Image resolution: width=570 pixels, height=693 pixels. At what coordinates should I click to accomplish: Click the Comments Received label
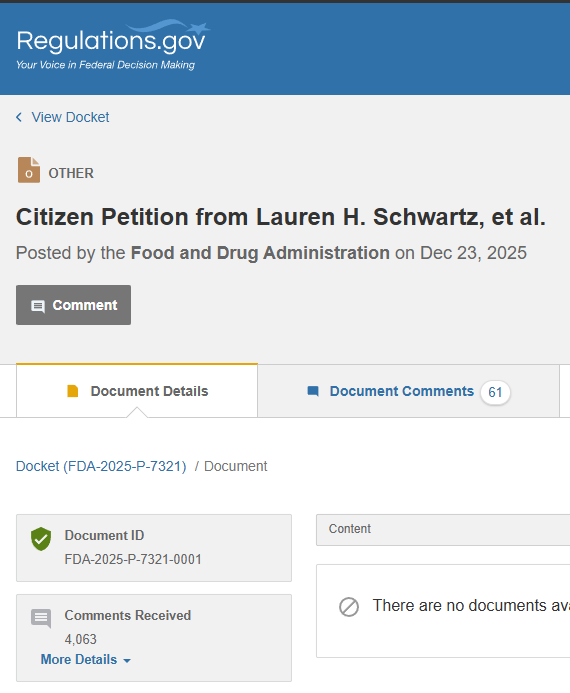pyautogui.click(x=128, y=615)
